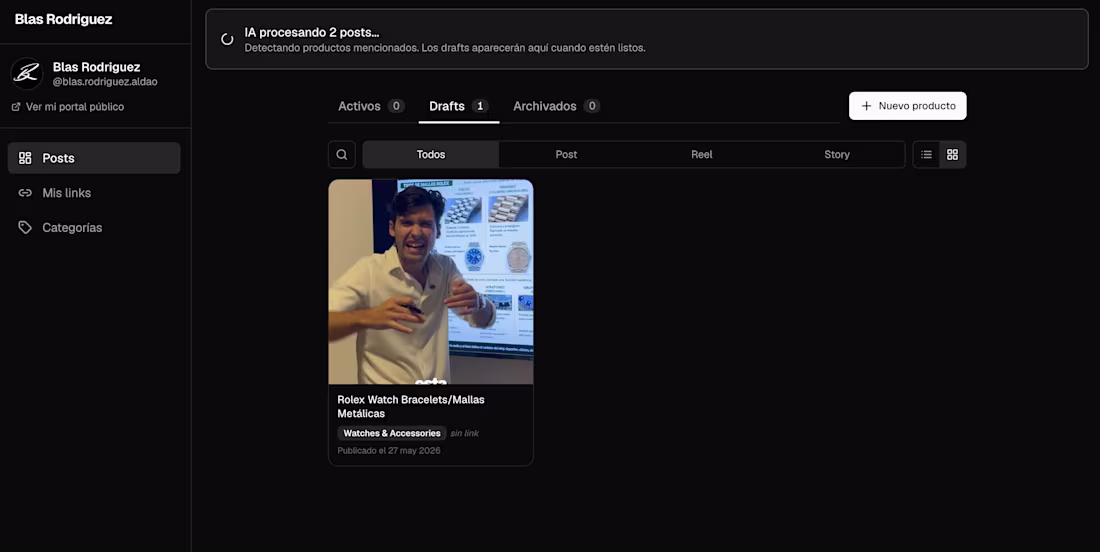Click the Detectando productos mencionados message
The width and height of the screenshot is (1100, 552).
(445, 48)
